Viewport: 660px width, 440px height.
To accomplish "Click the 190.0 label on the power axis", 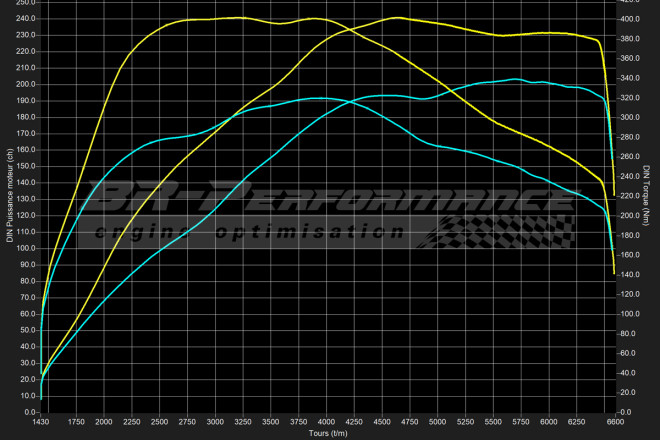I will pos(26,101).
